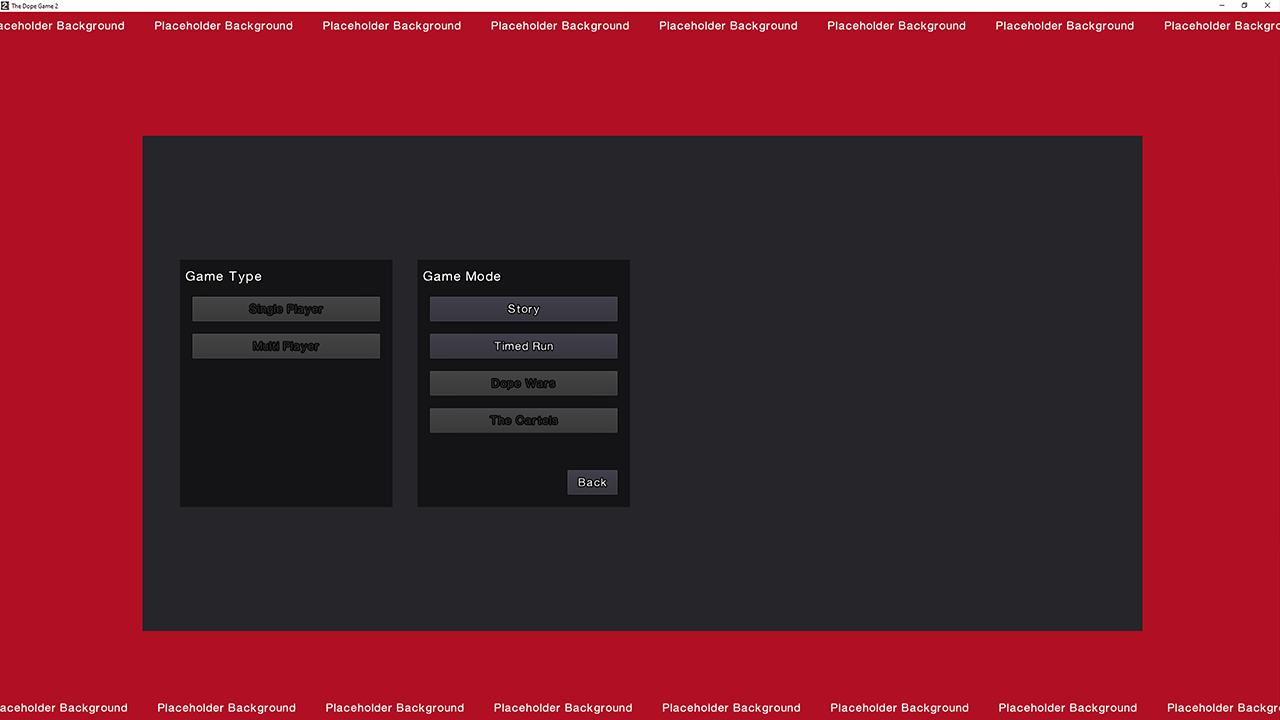Click the Game Mode heading

pyautogui.click(x=462, y=276)
